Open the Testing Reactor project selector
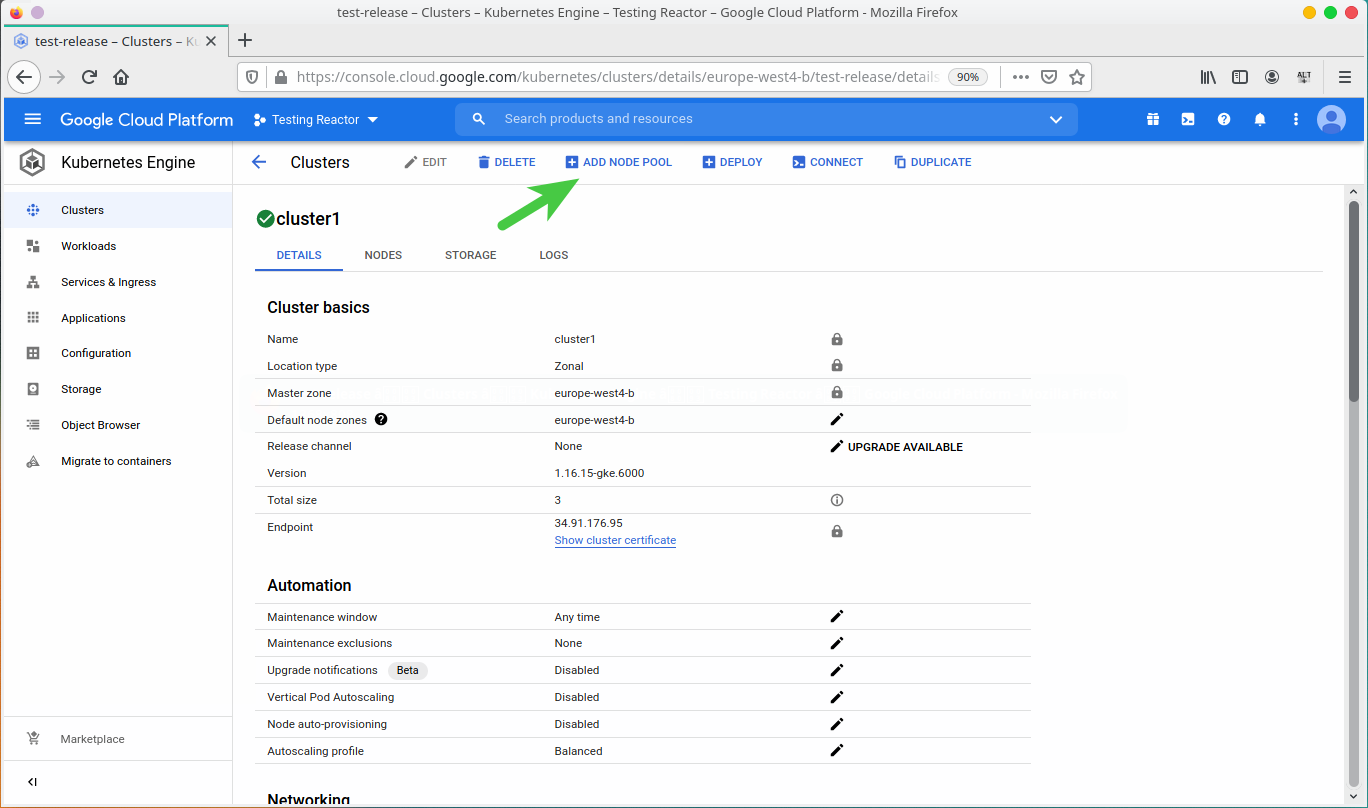 316,119
